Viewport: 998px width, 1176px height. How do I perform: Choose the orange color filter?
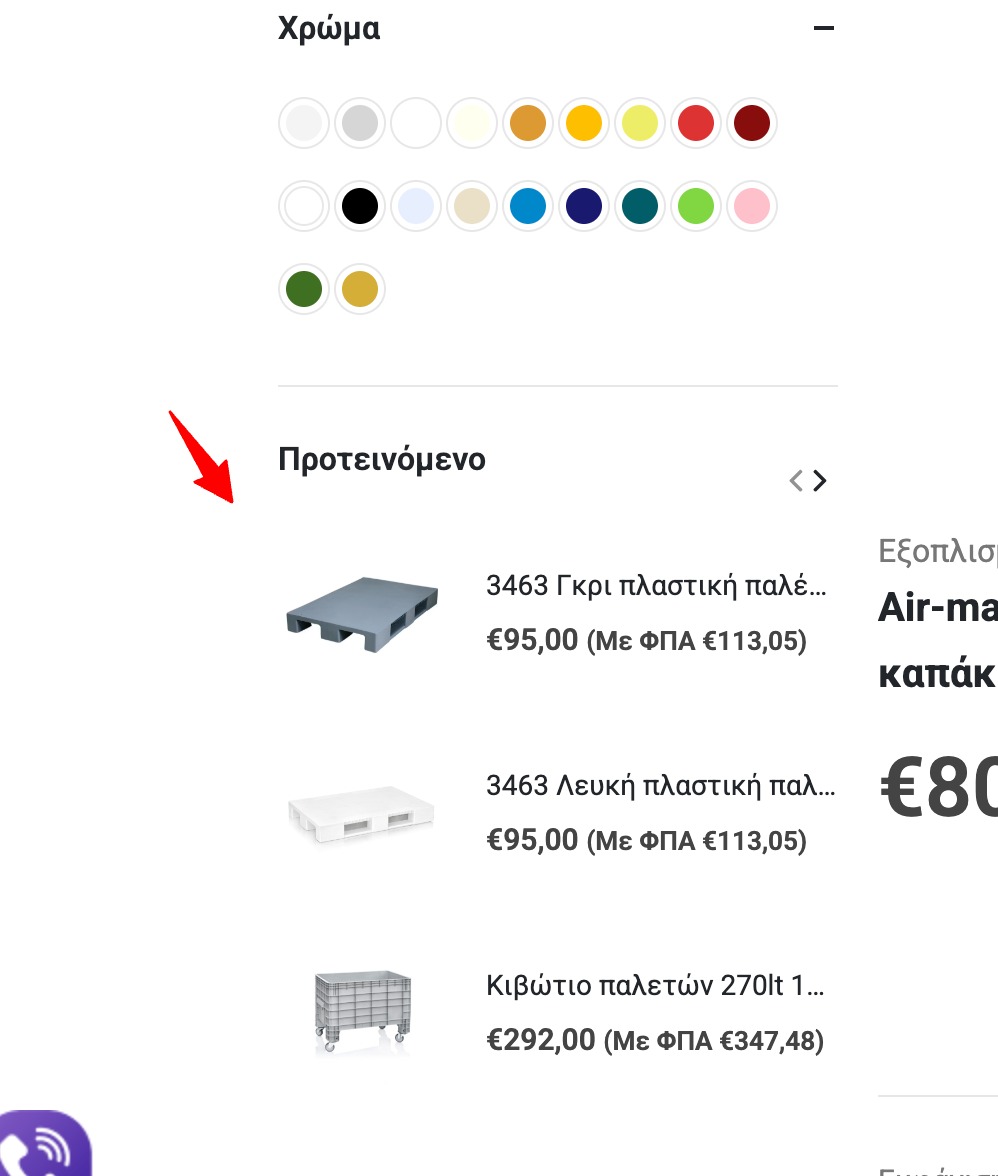coord(528,124)
